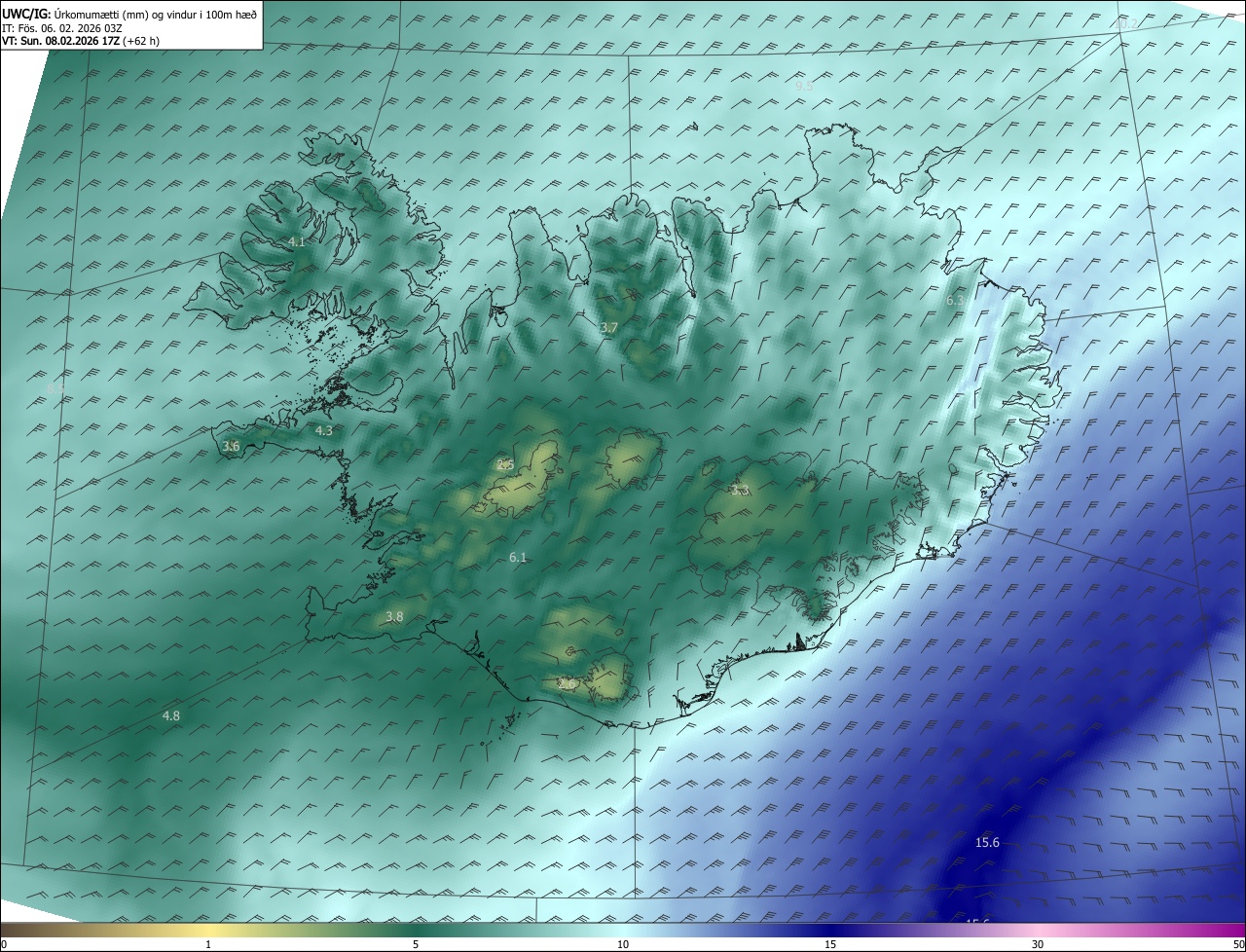
Task: Click the 2.6 value near the south coast
Action: click(x=567, y=684)
